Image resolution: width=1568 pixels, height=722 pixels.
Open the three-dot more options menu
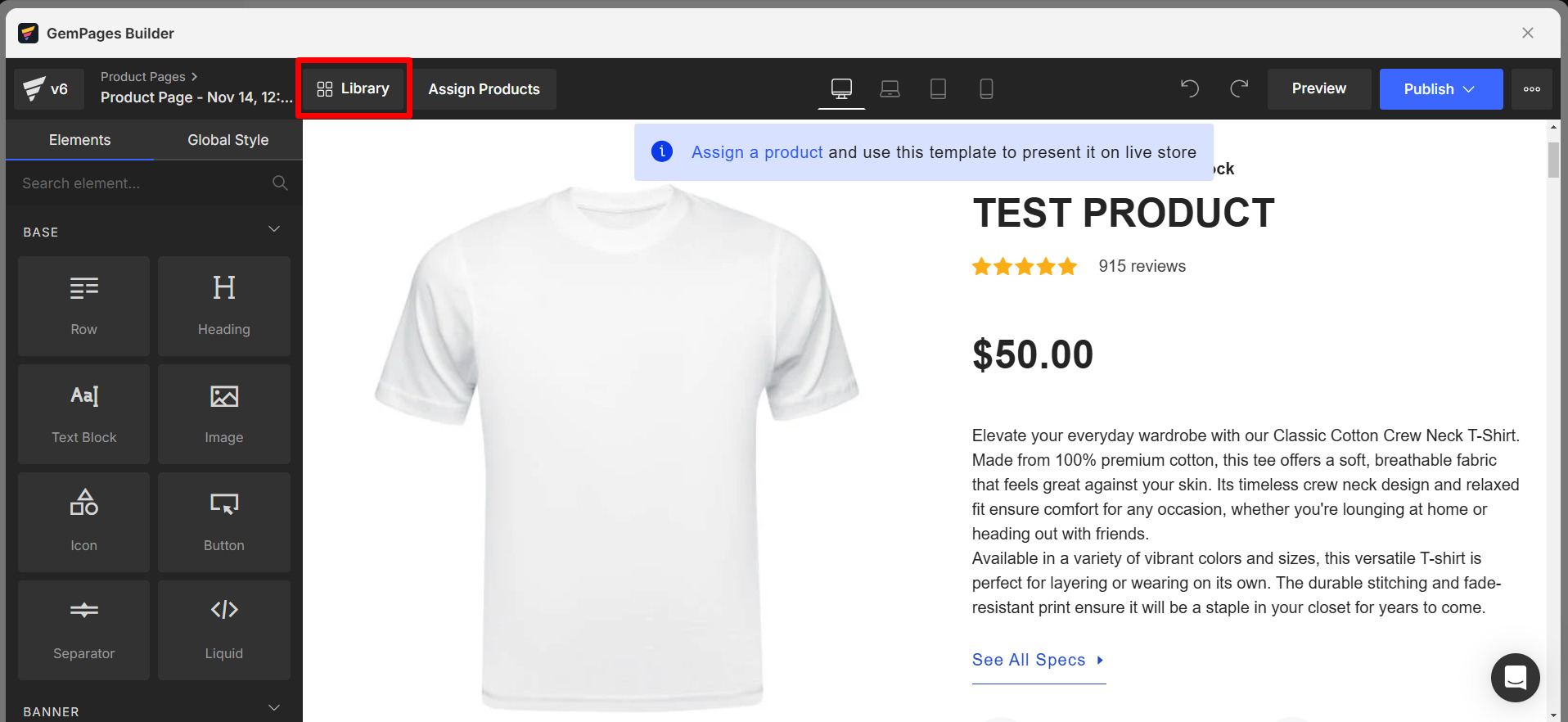click(1531, 89)
